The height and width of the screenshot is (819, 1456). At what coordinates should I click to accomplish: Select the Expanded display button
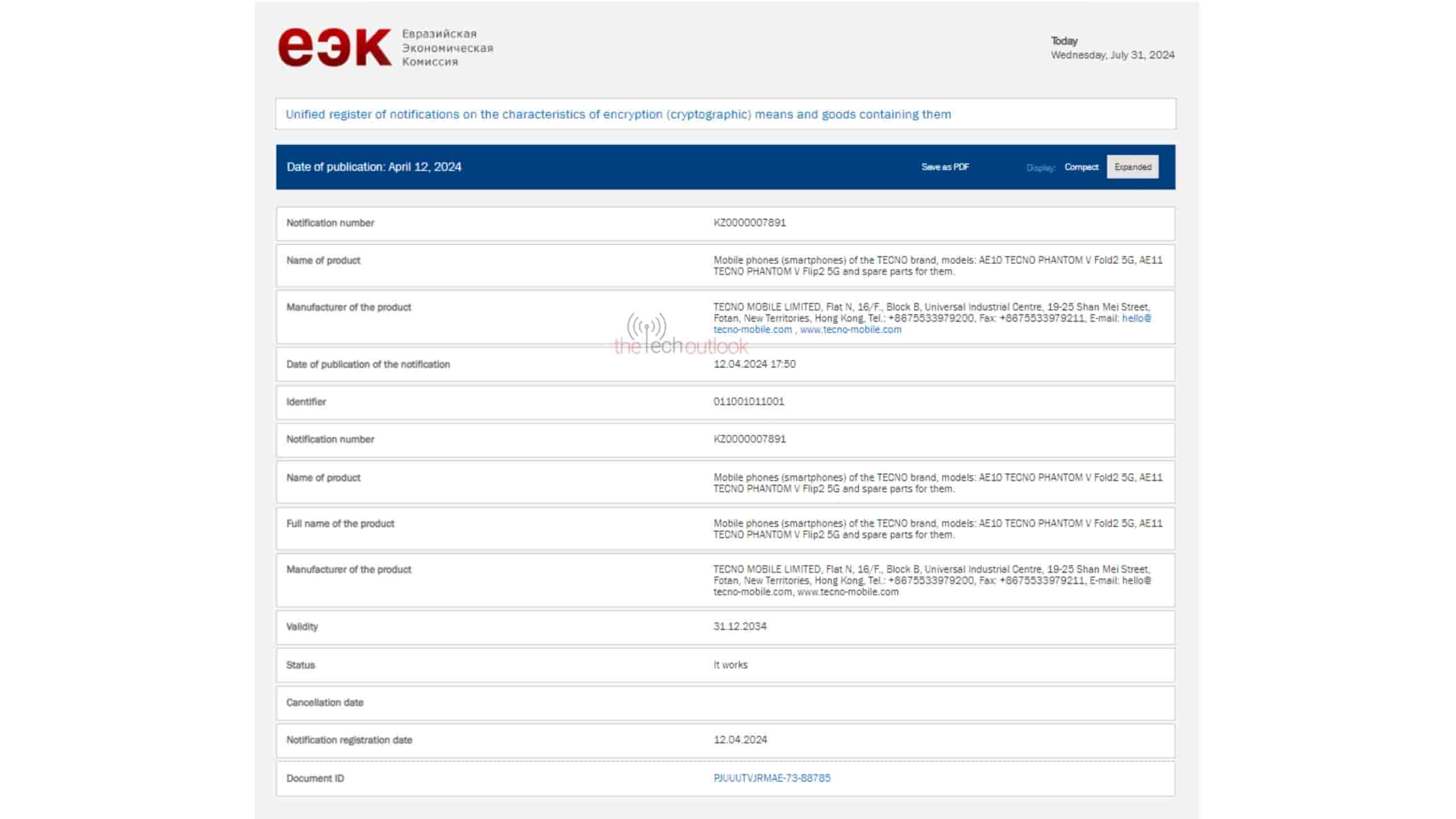point(1132,167)
